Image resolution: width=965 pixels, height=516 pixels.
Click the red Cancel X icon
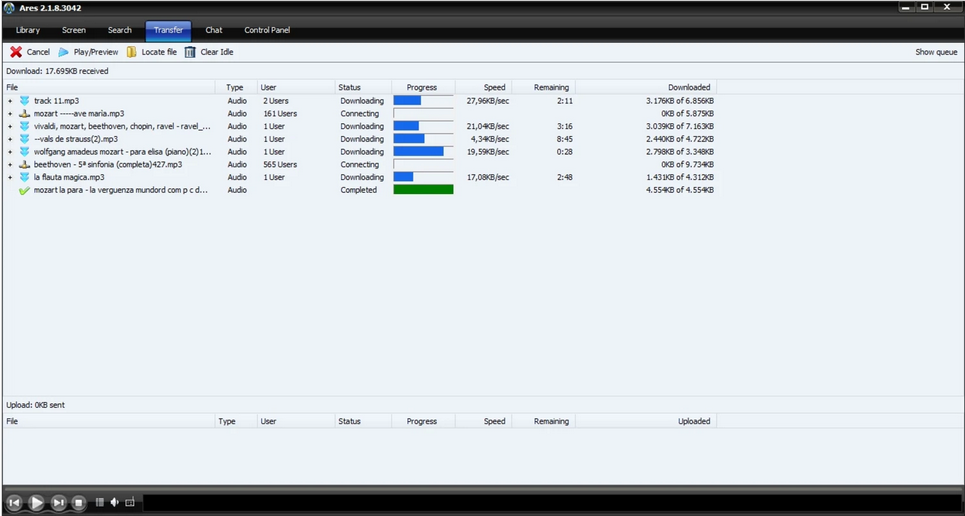16,52
